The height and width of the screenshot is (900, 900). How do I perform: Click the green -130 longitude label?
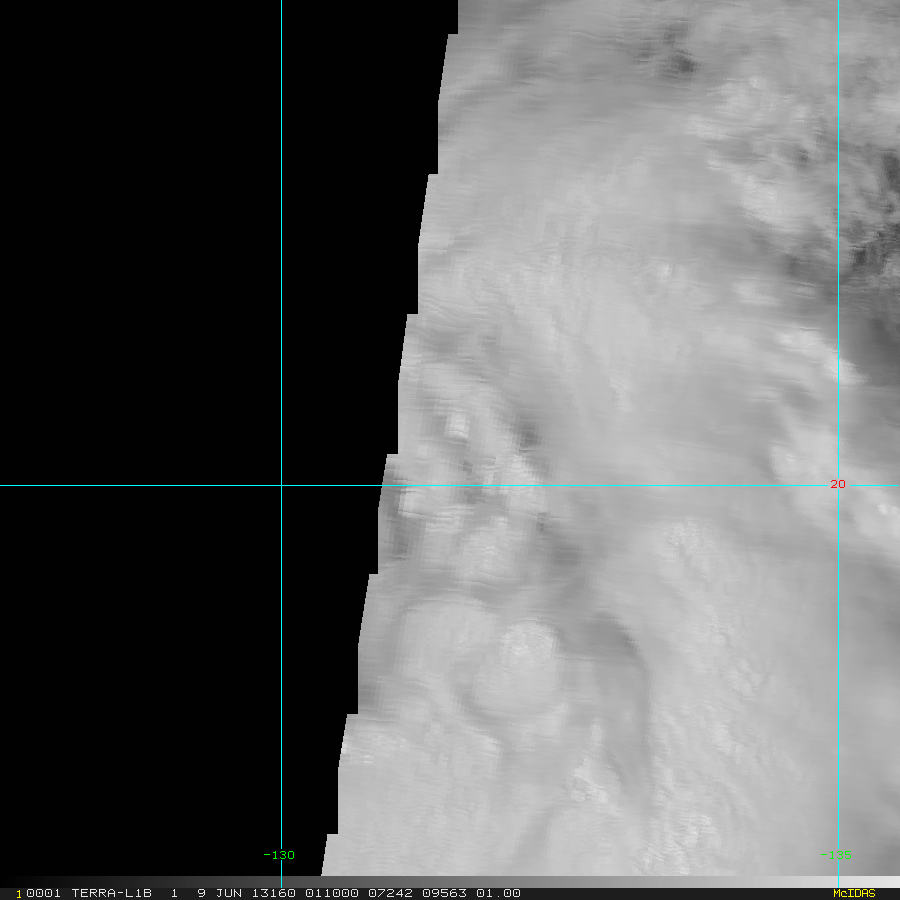point(279,855)
